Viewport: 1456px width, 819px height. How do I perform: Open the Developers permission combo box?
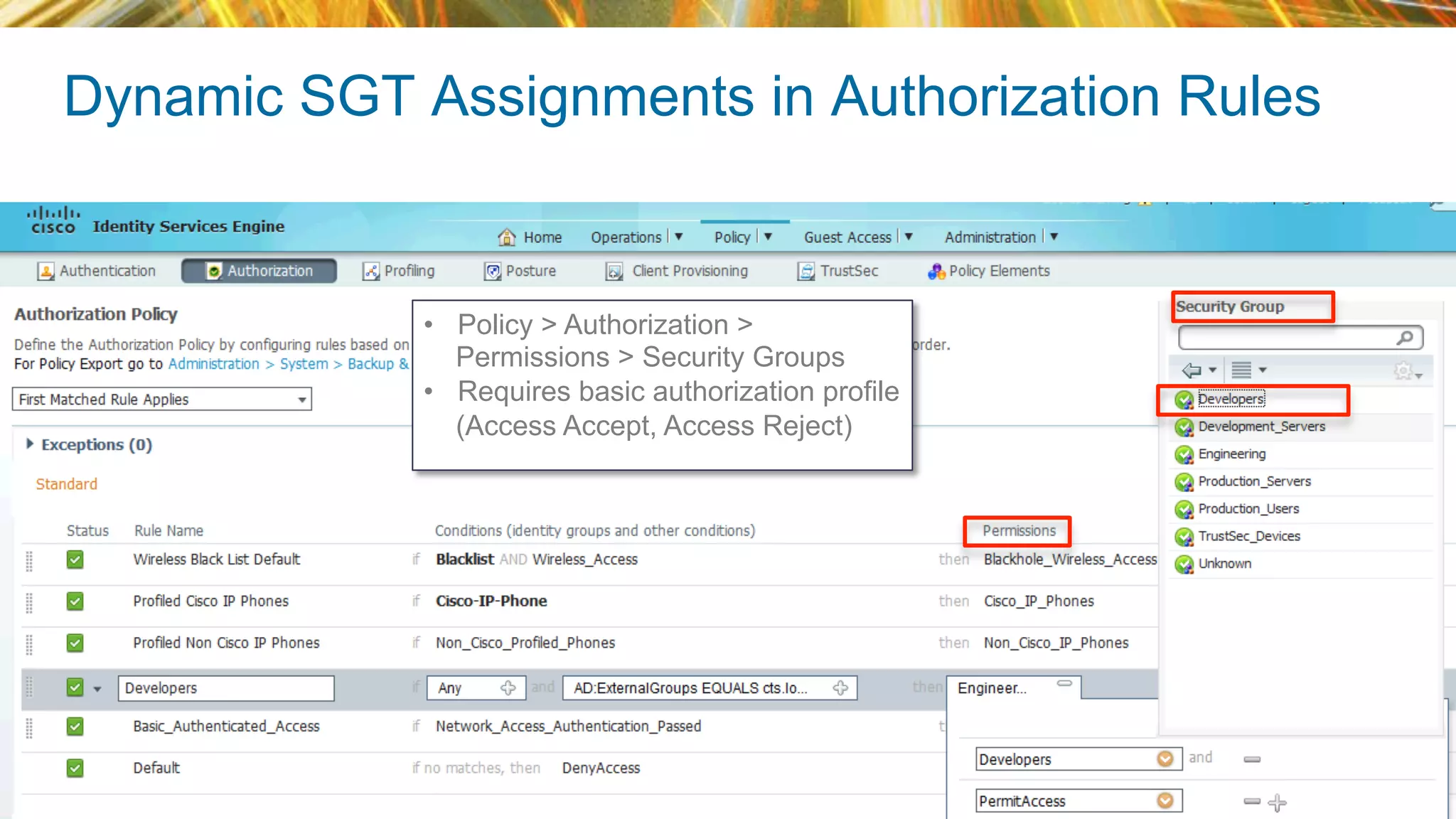point(1078,759)
